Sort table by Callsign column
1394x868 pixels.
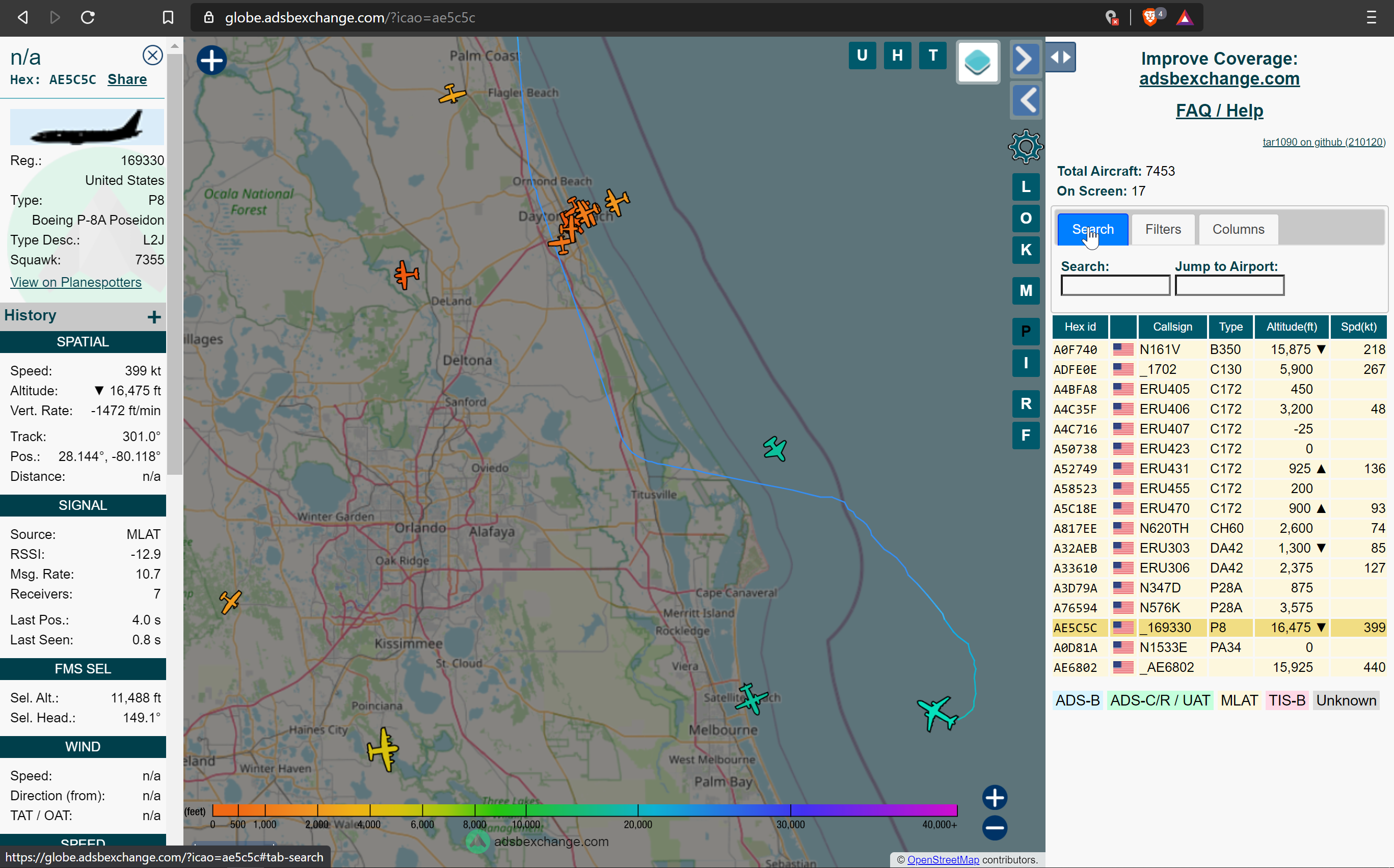tap(1172, 327)
